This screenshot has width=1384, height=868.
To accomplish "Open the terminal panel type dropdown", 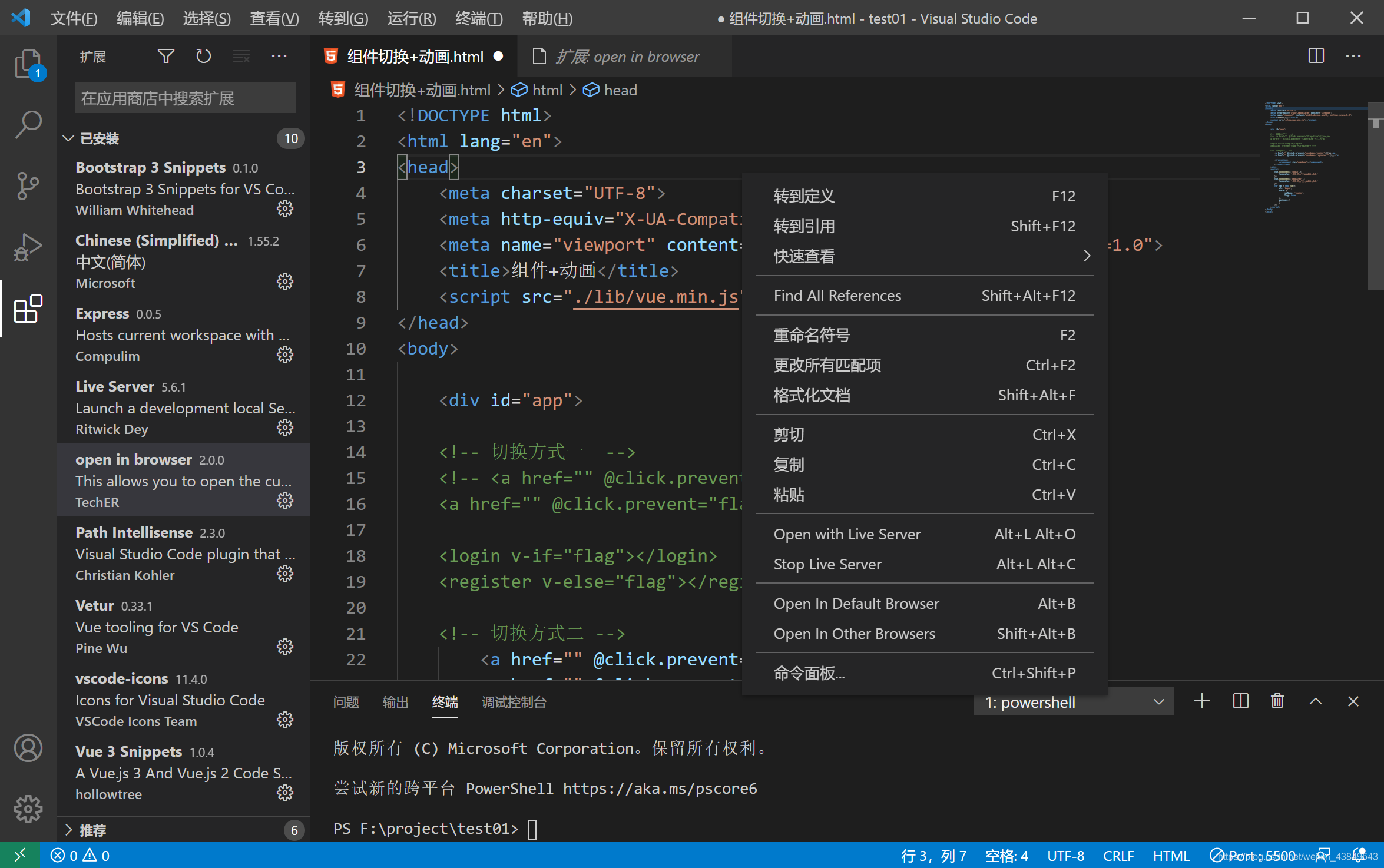I will click(x=1074, y=701).
